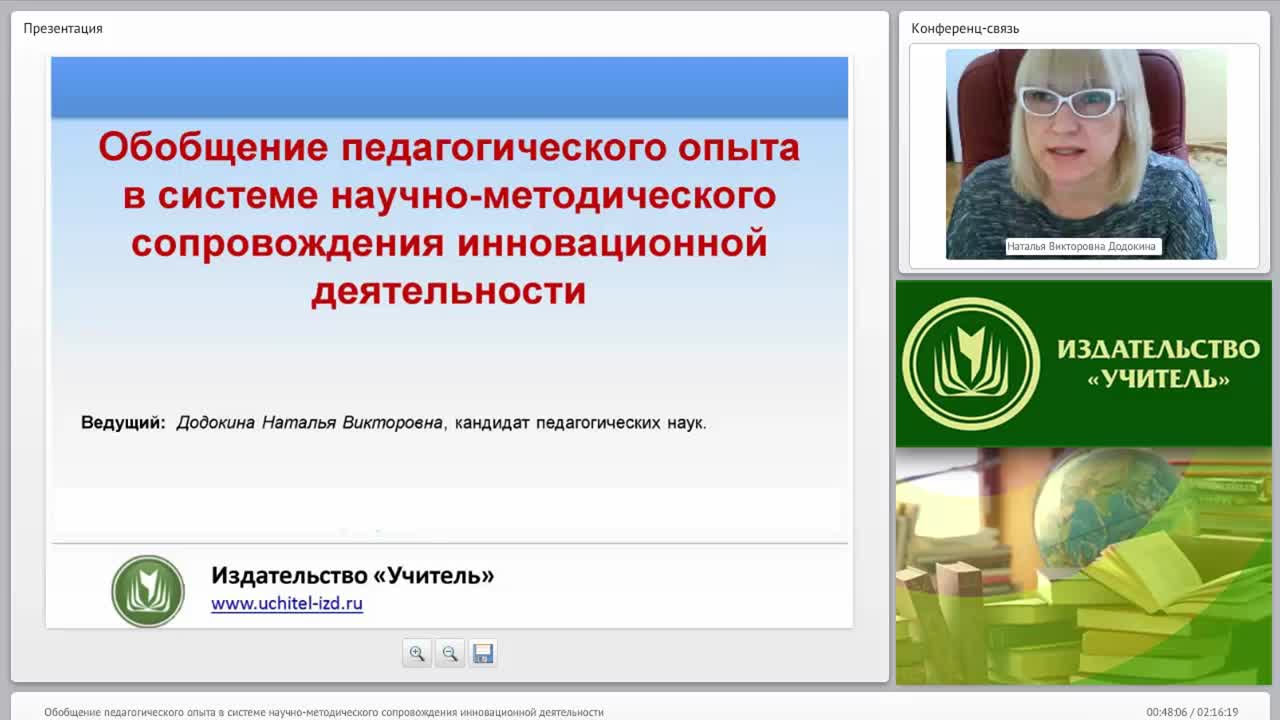Click the webinar title in bottom bar
1280x720 pixels.
[324, 712]
